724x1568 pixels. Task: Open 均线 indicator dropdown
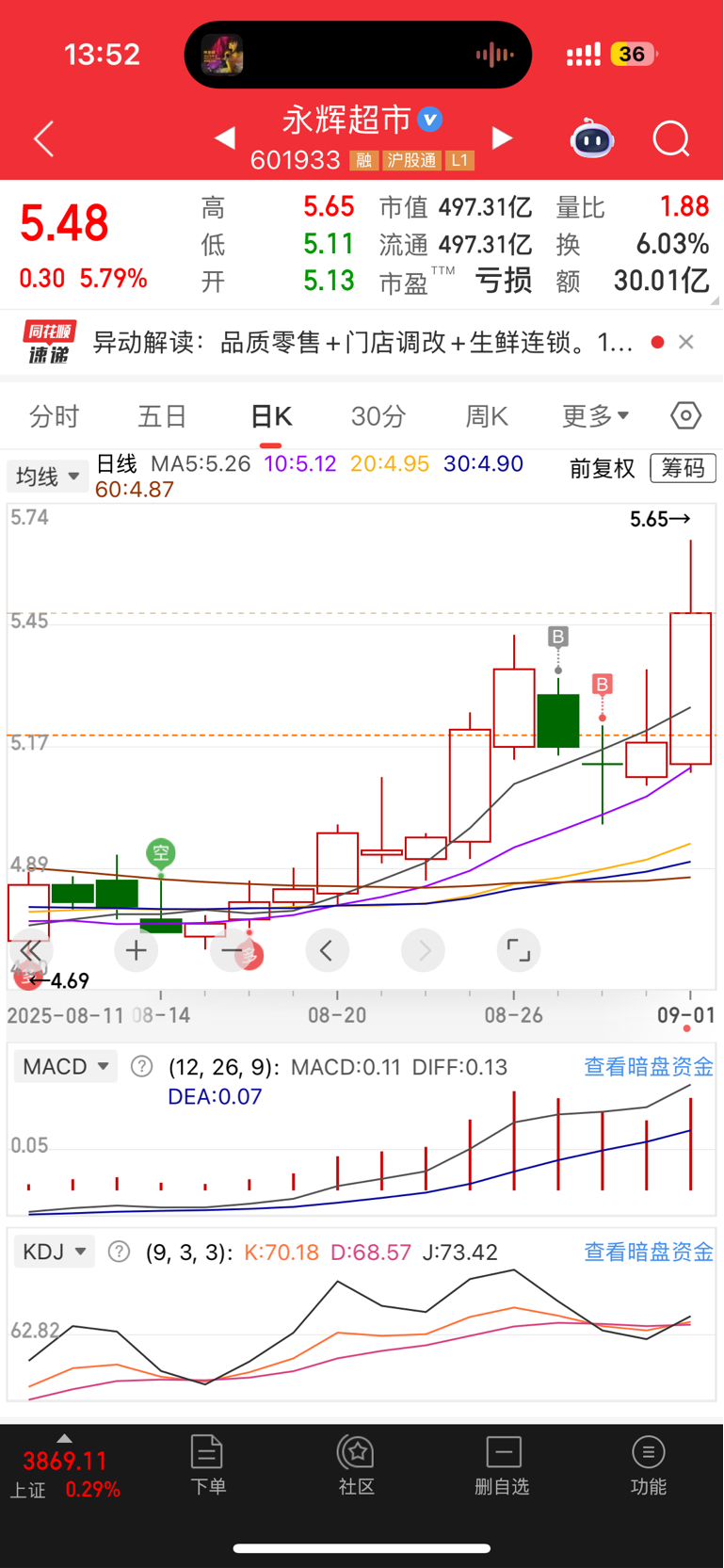point(47,477)
